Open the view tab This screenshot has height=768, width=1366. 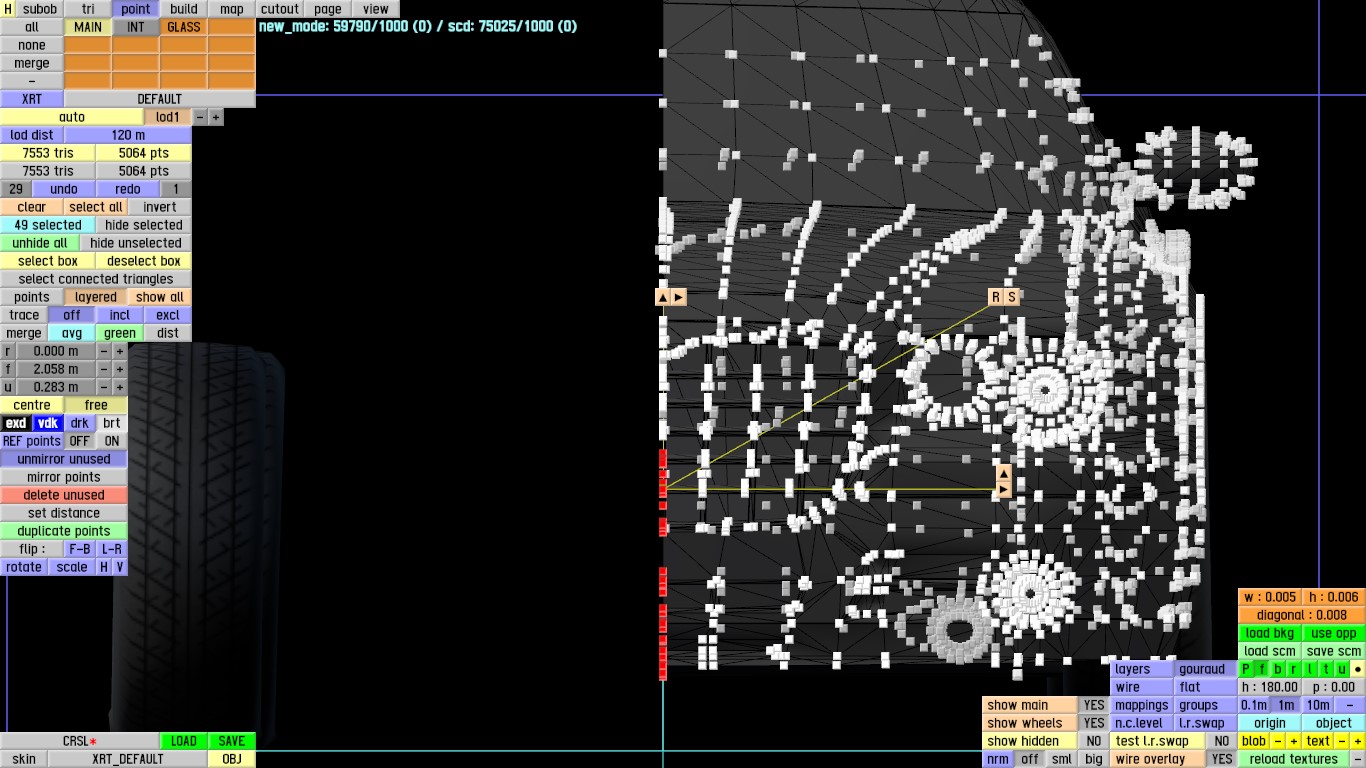[376, 9]
